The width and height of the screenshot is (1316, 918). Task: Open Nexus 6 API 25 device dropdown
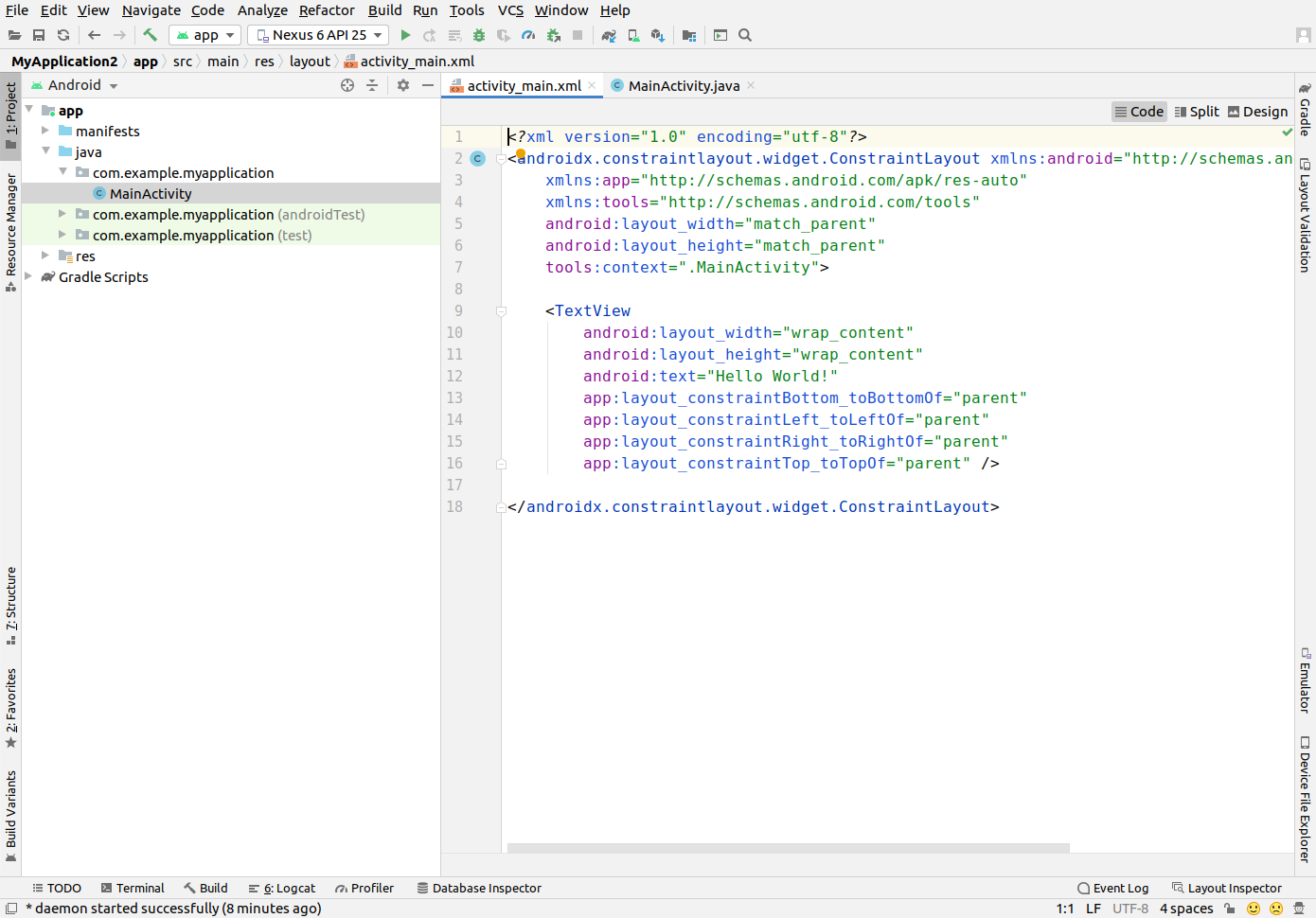(318, 35)
